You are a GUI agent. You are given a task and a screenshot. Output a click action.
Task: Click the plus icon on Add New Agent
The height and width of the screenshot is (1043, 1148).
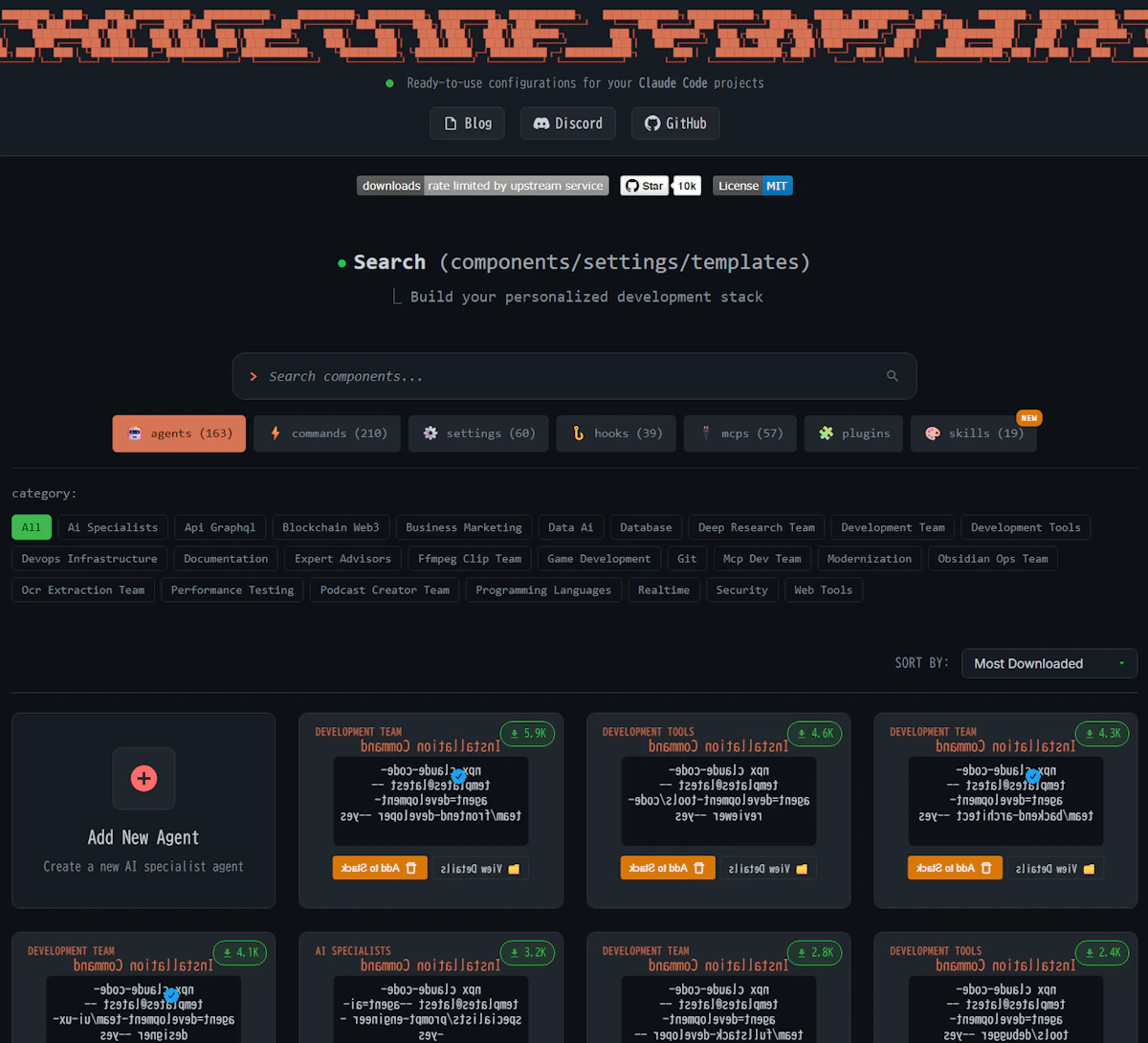[143, 778]
